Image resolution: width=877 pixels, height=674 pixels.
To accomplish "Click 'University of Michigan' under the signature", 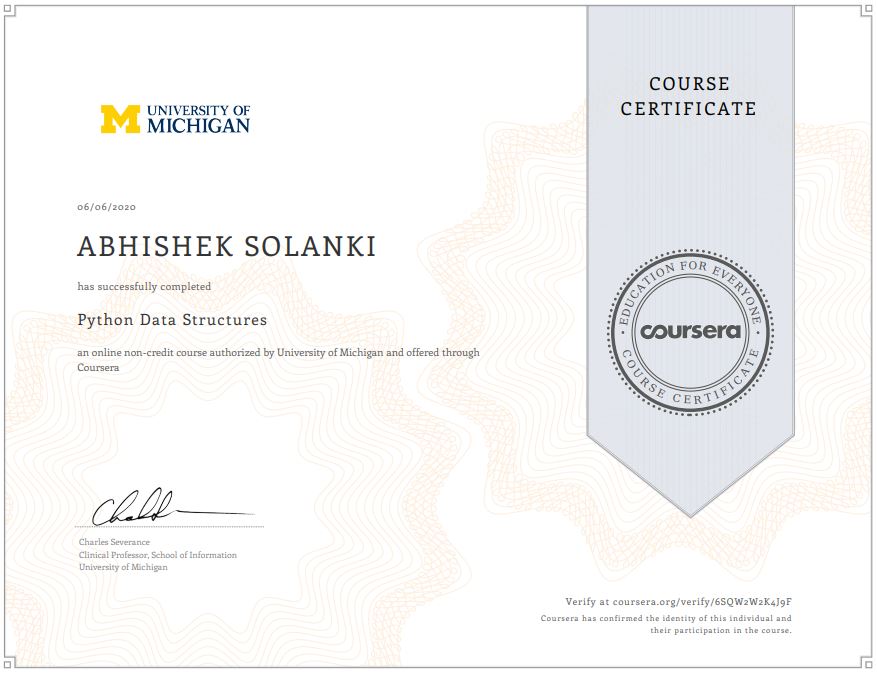I will [123, 567].
